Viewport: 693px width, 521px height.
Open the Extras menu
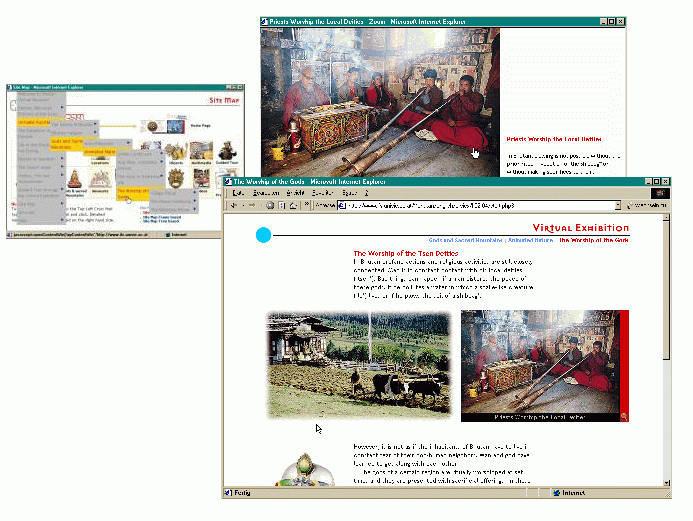coord(350,193)
